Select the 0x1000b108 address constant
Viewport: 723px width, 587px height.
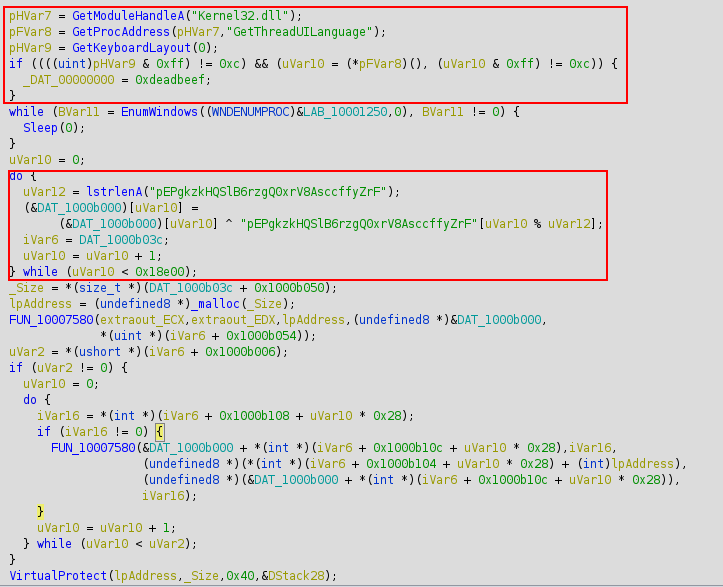pyautogui.click(x=254, y=416)
